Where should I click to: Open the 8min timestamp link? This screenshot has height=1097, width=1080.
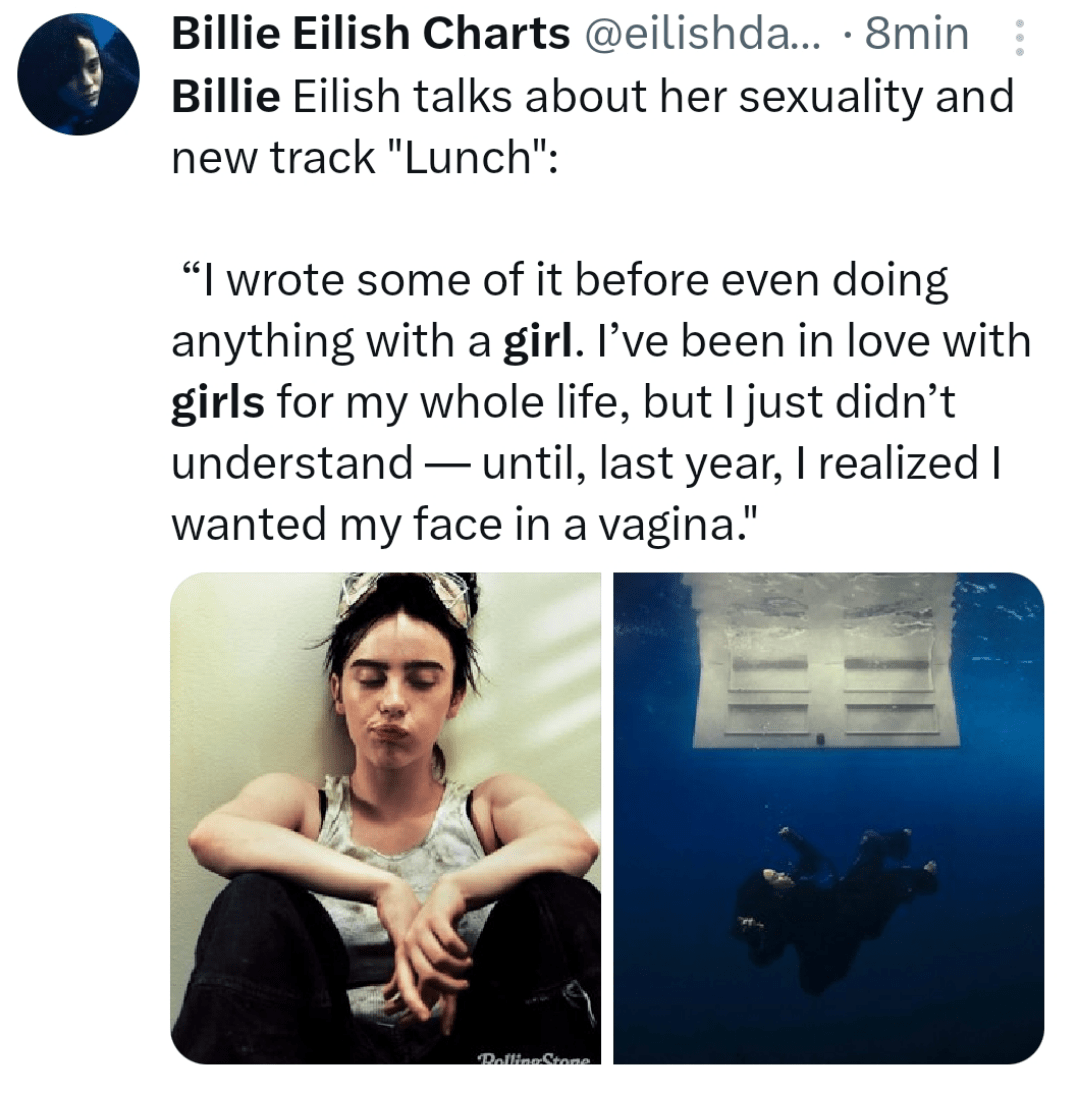click(917, 34)
